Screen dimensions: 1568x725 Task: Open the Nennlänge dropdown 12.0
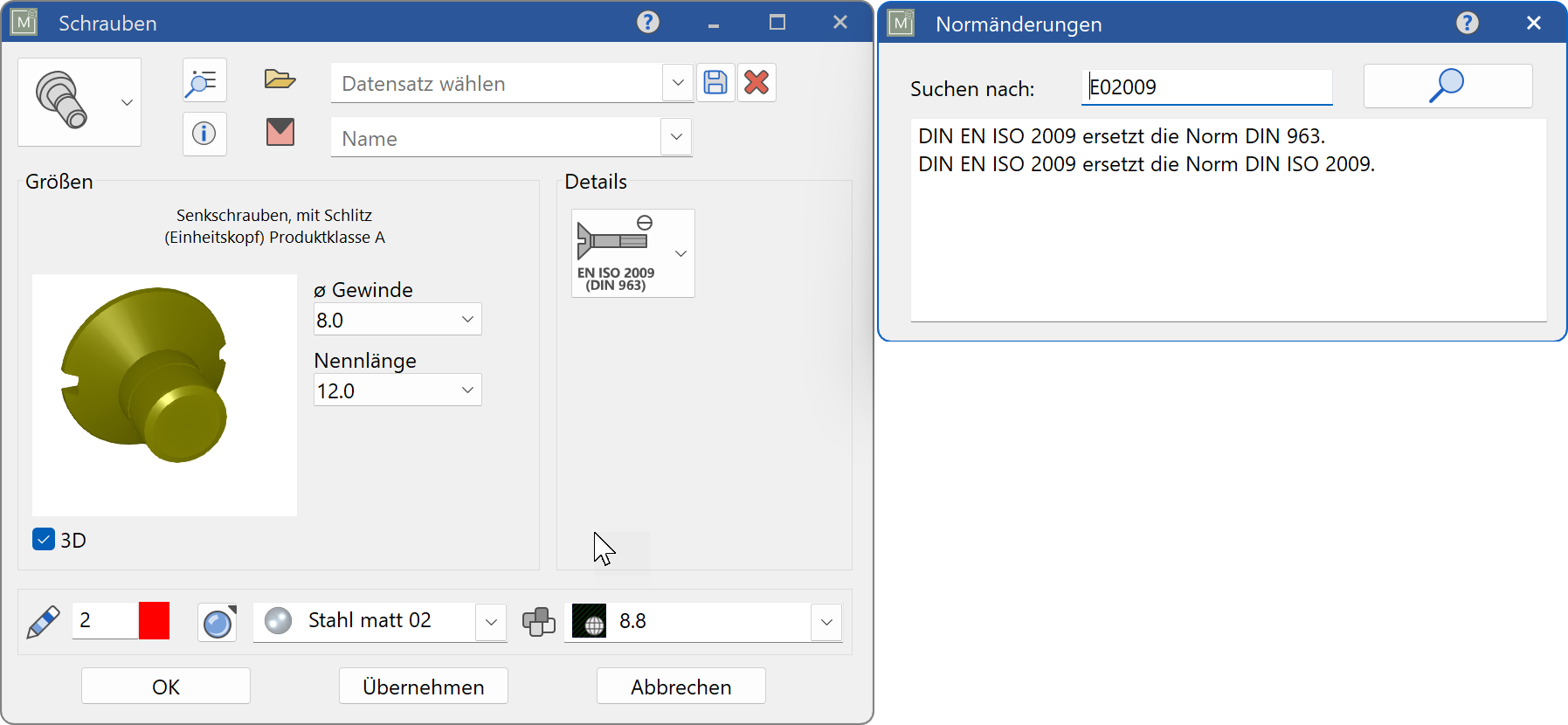pos(397,390)
